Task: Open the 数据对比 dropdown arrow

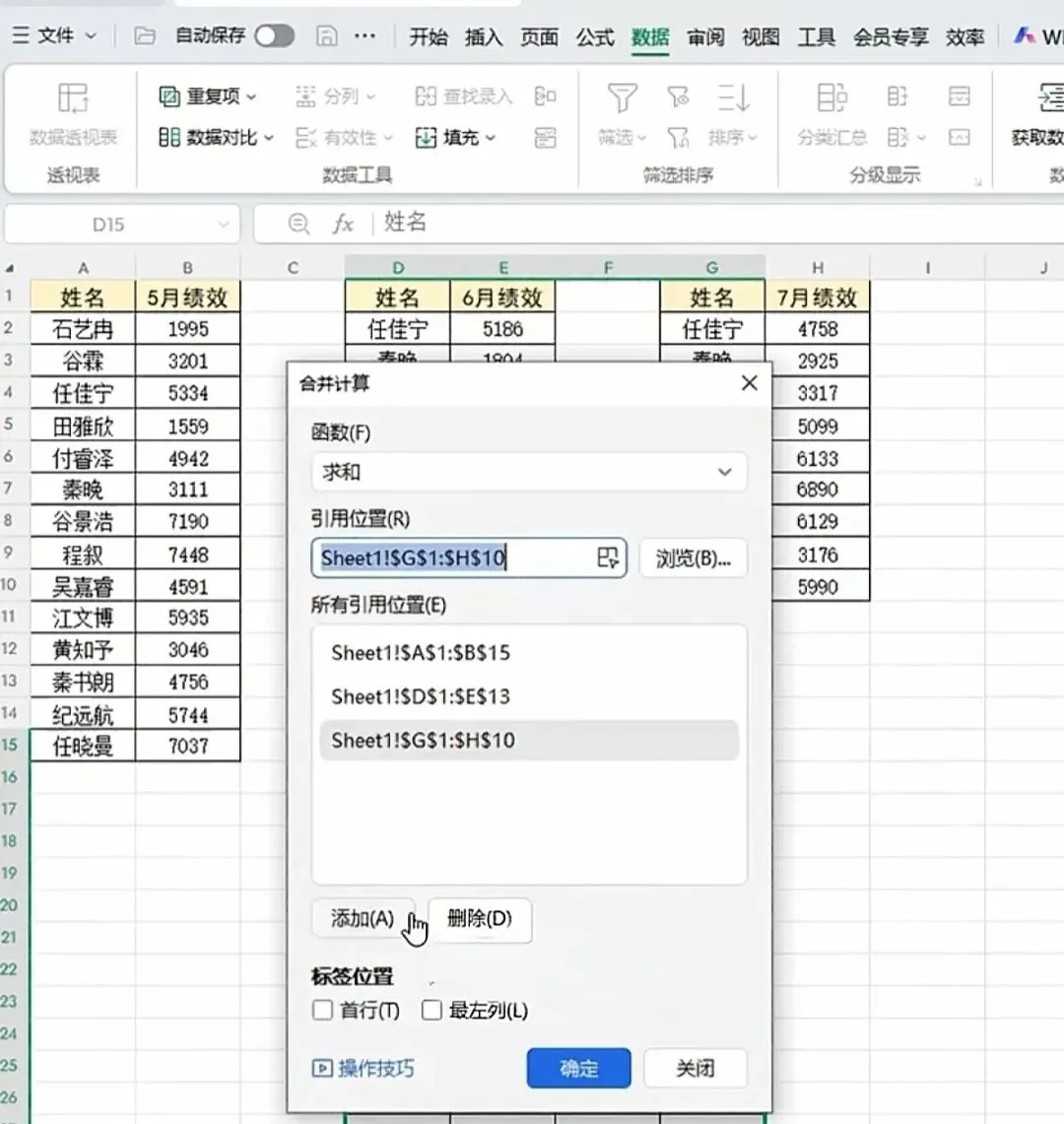Action: coord(268,137)
